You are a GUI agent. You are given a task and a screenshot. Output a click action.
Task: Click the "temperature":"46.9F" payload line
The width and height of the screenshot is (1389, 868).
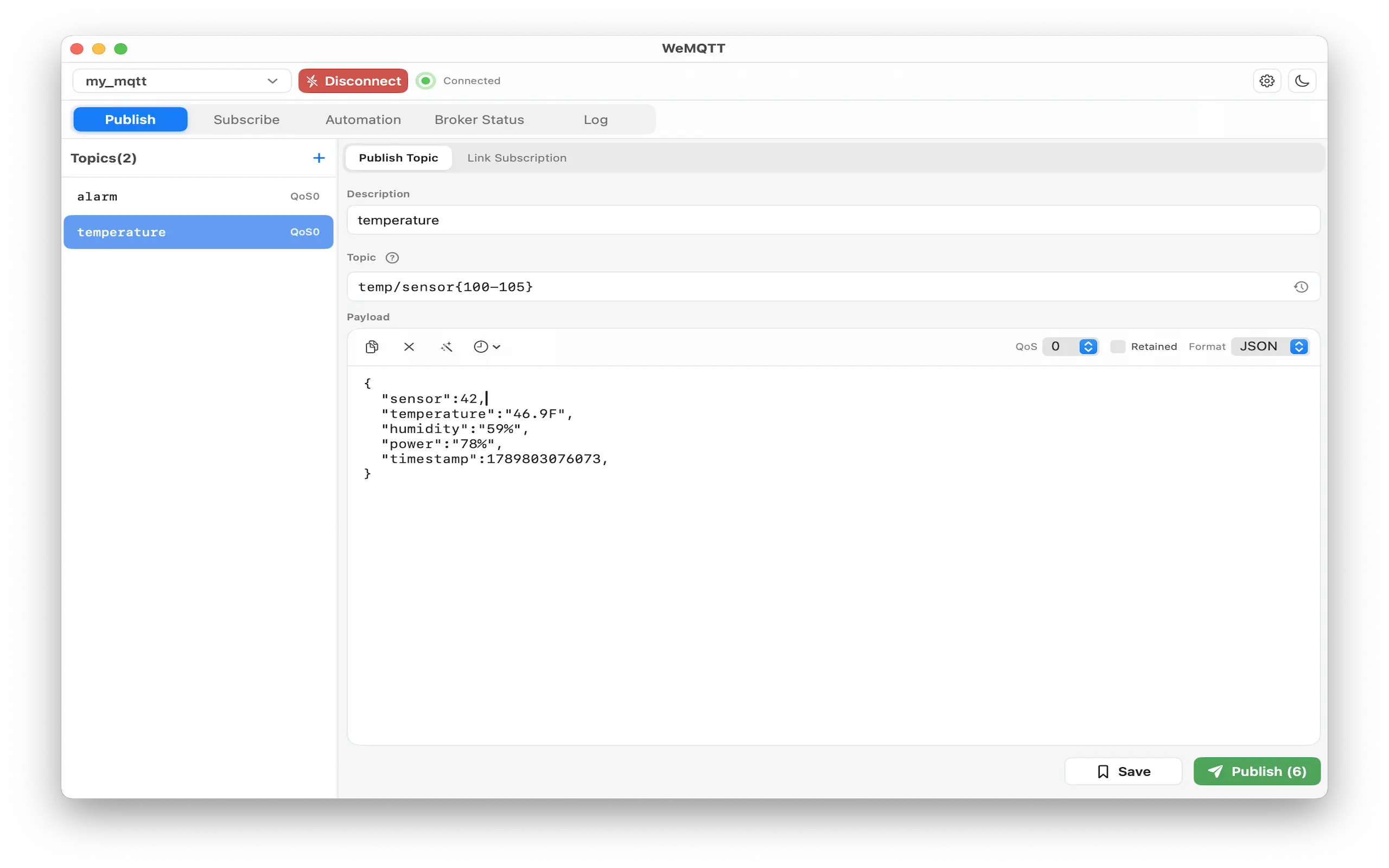tap(477, 414)
